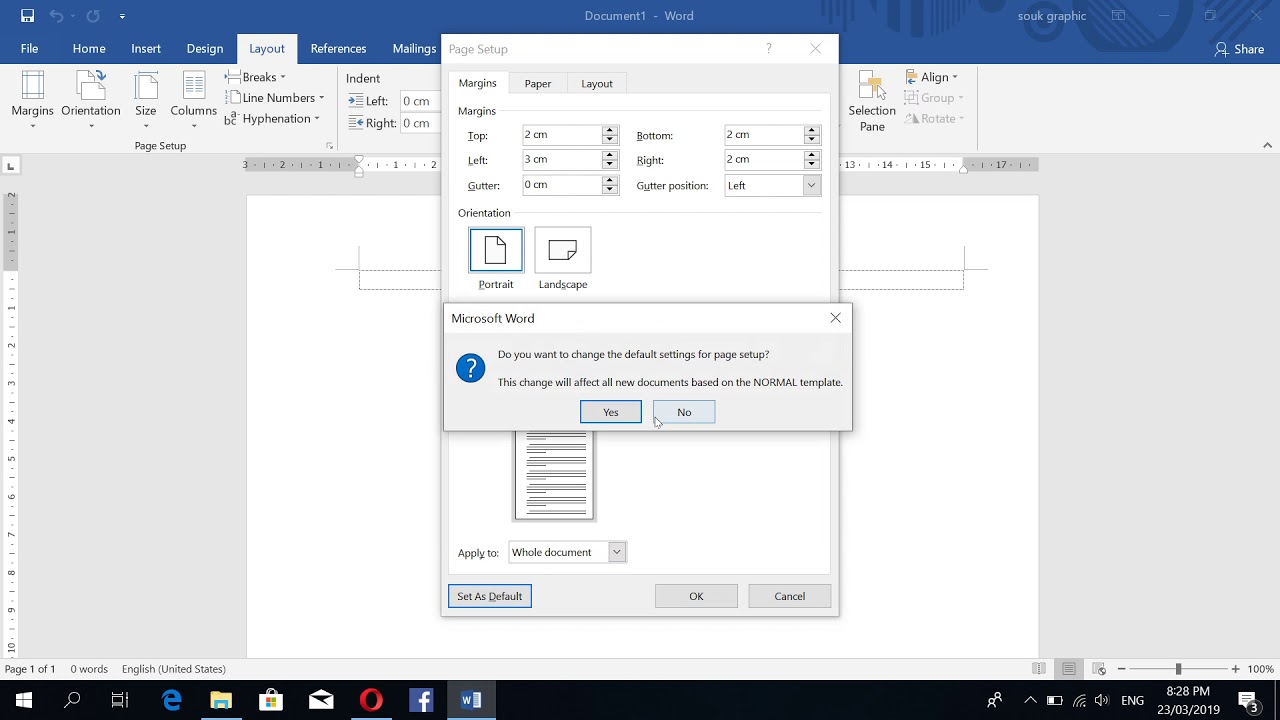Decrease the Right margin with down arrow

[x=812, y=164]
